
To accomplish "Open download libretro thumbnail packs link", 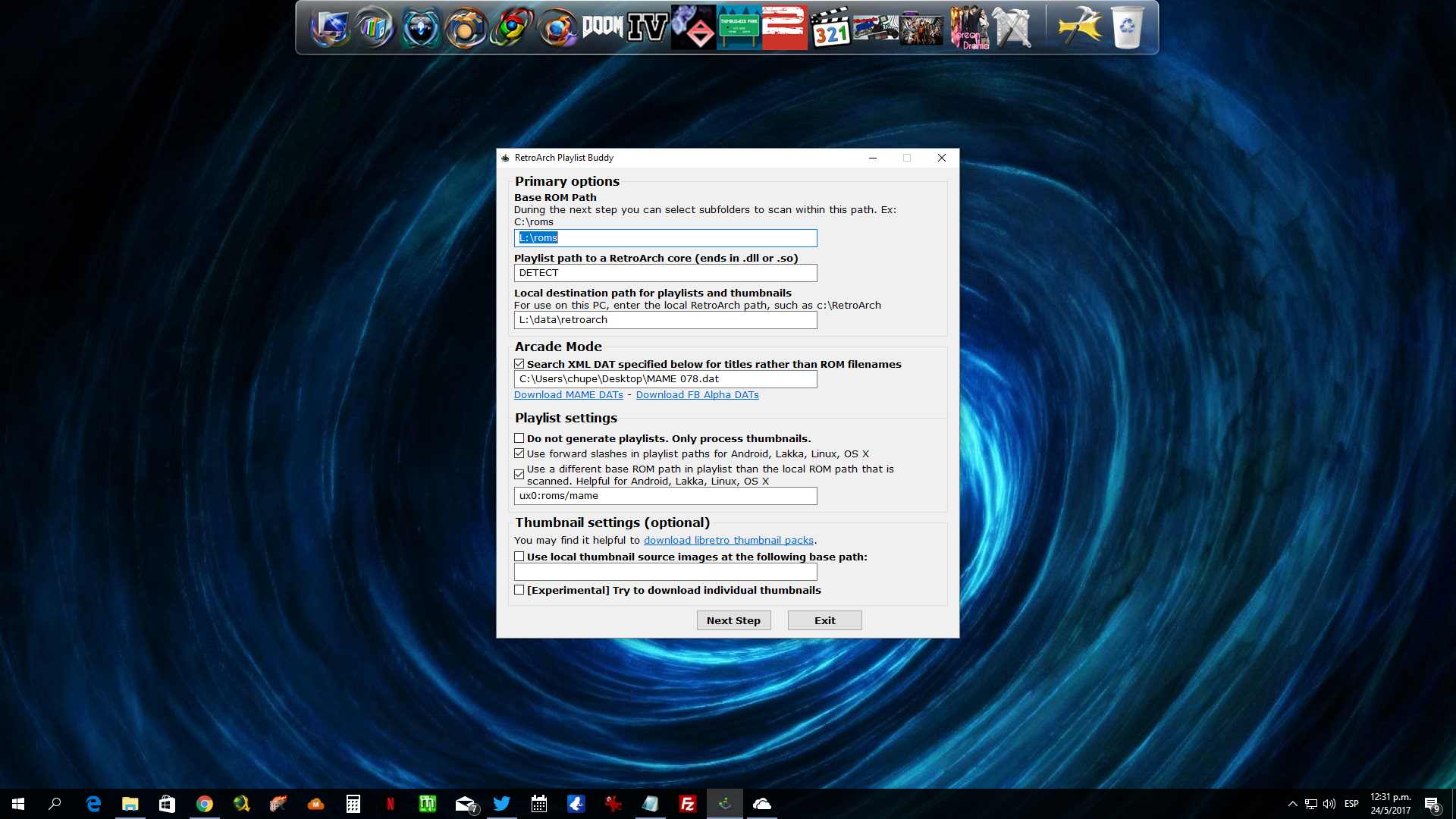I will tap(728, 541).
